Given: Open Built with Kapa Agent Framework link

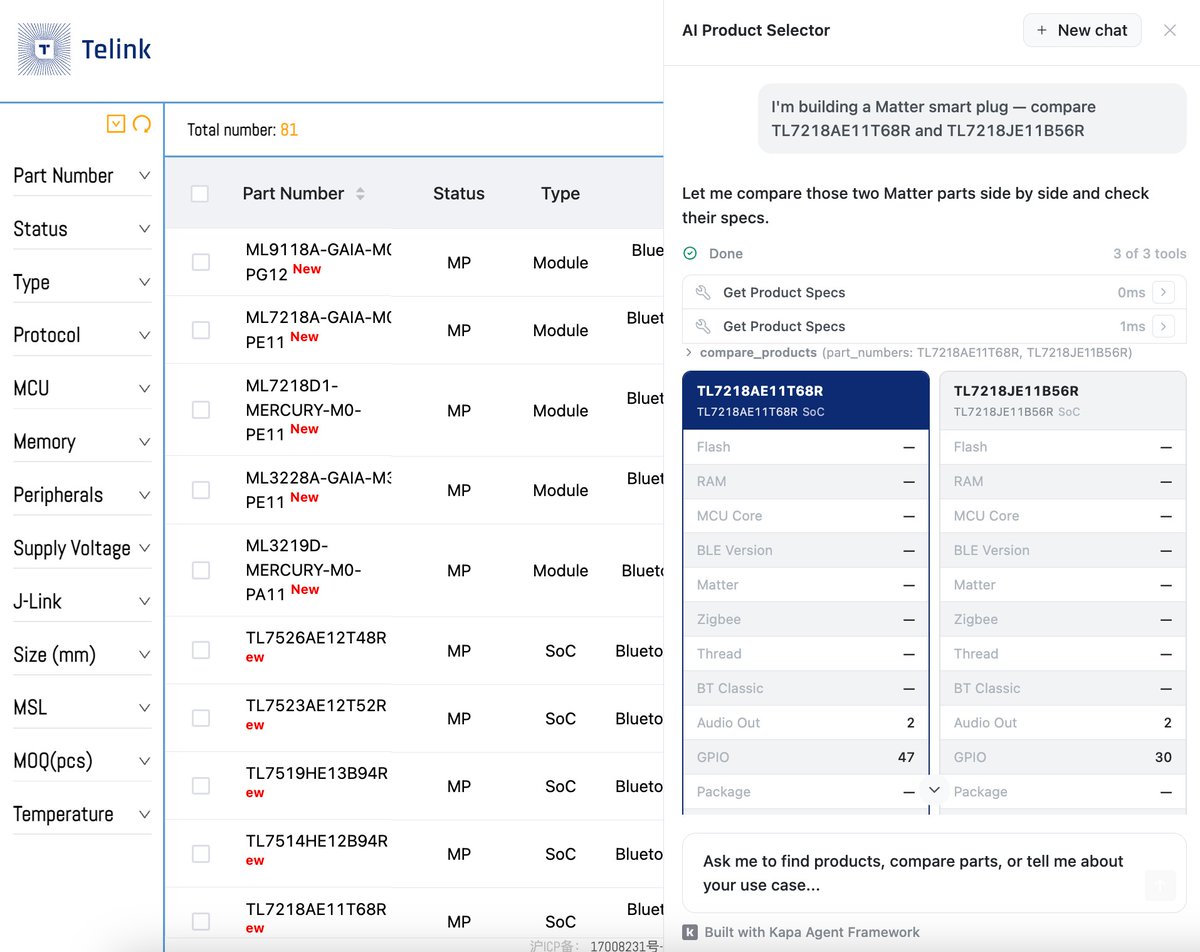Looking at the screenshot, I should [812, 932].
